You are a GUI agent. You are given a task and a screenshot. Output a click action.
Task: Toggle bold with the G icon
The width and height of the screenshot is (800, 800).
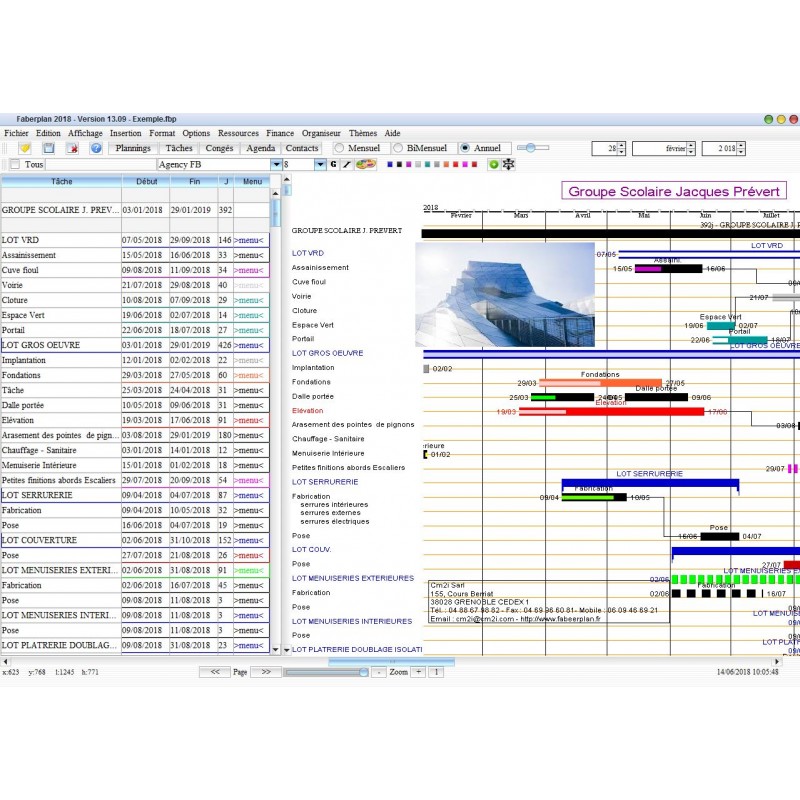click(334, 164)
